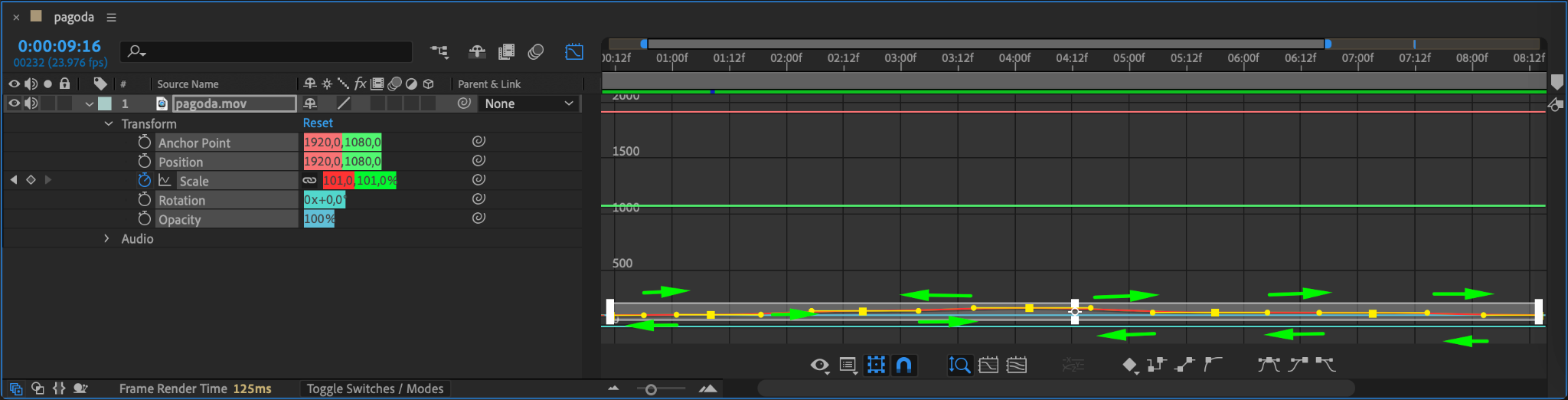Toggle the Graph Editor button
This screenshot has width=1568, height=400.
pyautogui.click(x=574, y=51)
